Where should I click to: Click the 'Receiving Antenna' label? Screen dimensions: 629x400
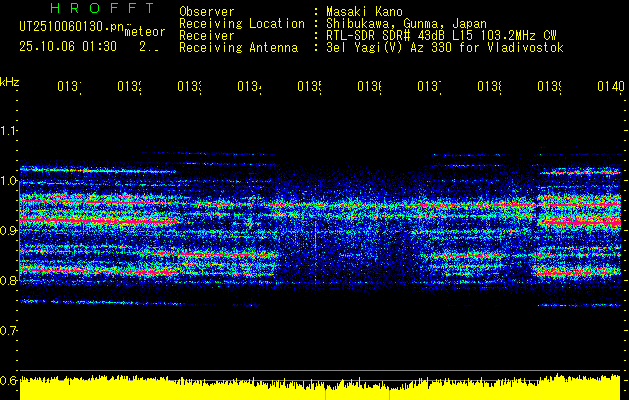[x=239, y=48]
